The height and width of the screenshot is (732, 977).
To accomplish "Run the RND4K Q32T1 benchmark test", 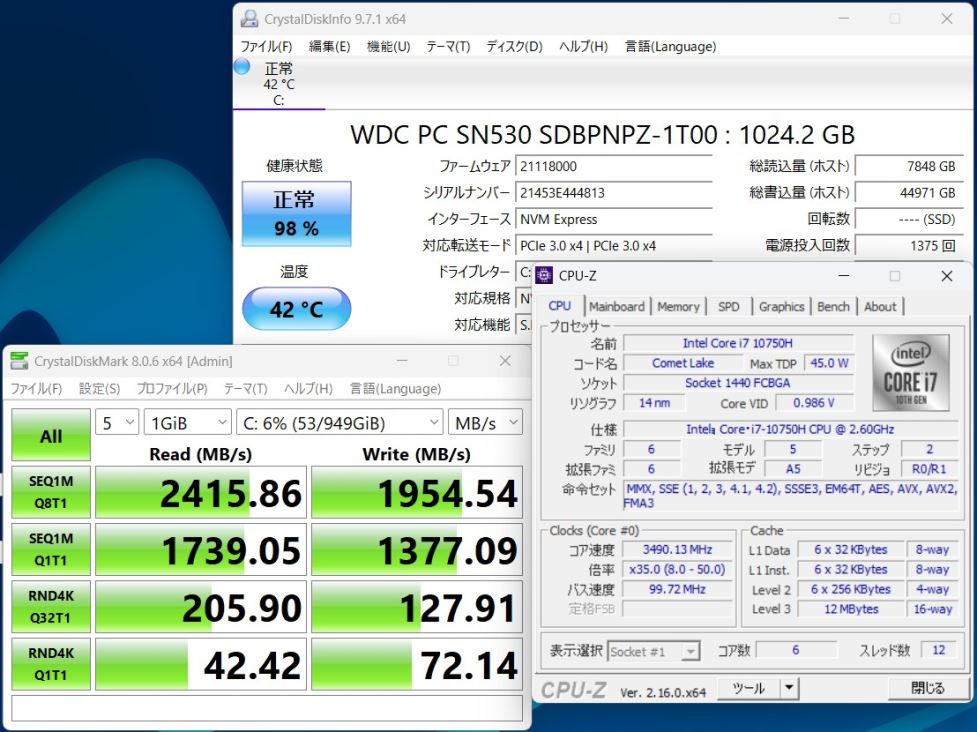I will tap(50, 606).
